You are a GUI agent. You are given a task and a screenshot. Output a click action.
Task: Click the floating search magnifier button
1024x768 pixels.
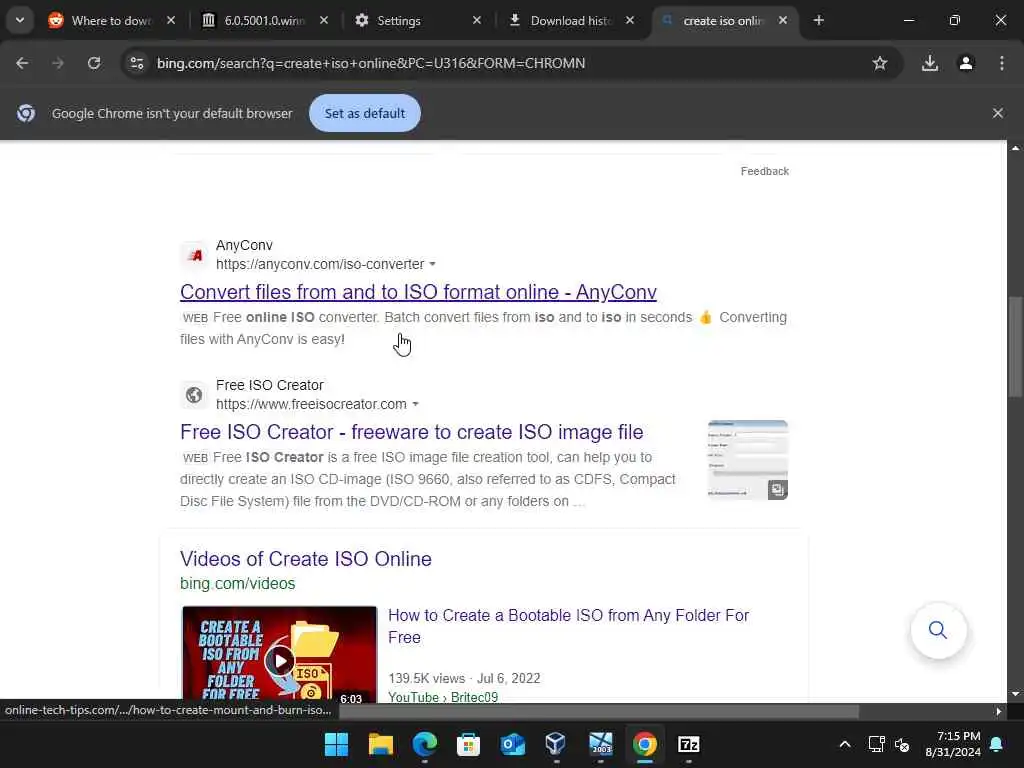click(x=938, y=630)
